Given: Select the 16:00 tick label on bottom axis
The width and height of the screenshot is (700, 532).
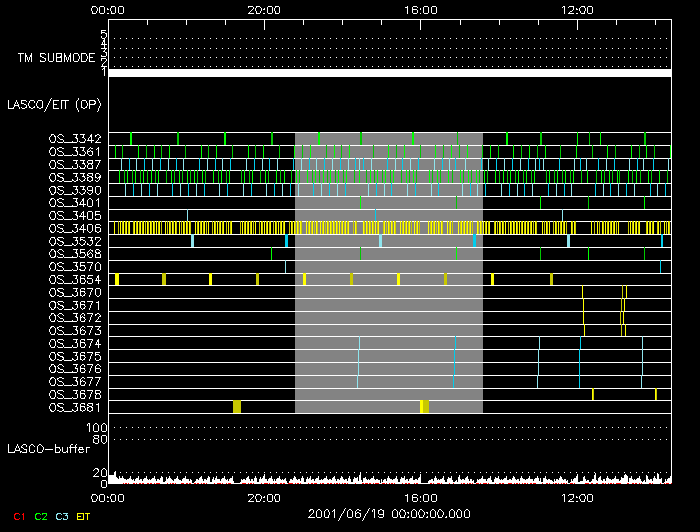Looking at the screenshot, I should click(420, 497).
